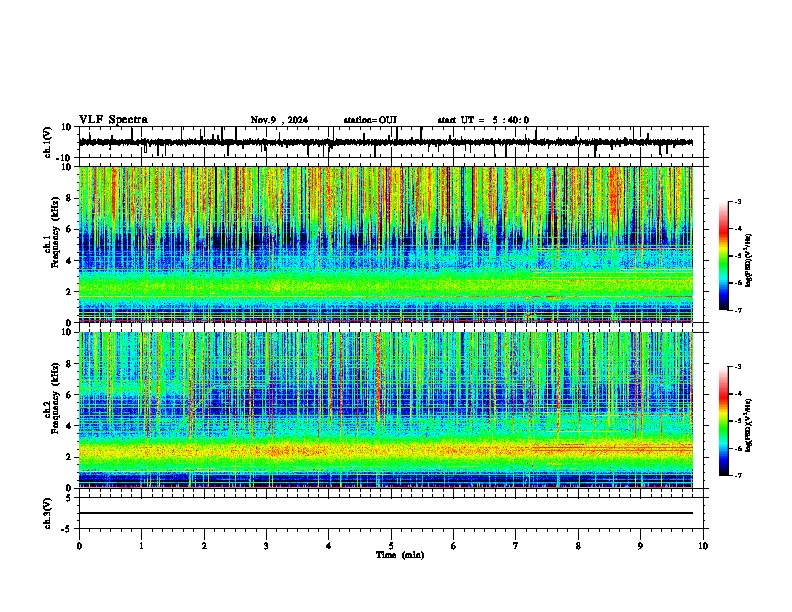Click the "6" tick on the time axis
This screenshot has width=792, height=612.
[454, 546]
